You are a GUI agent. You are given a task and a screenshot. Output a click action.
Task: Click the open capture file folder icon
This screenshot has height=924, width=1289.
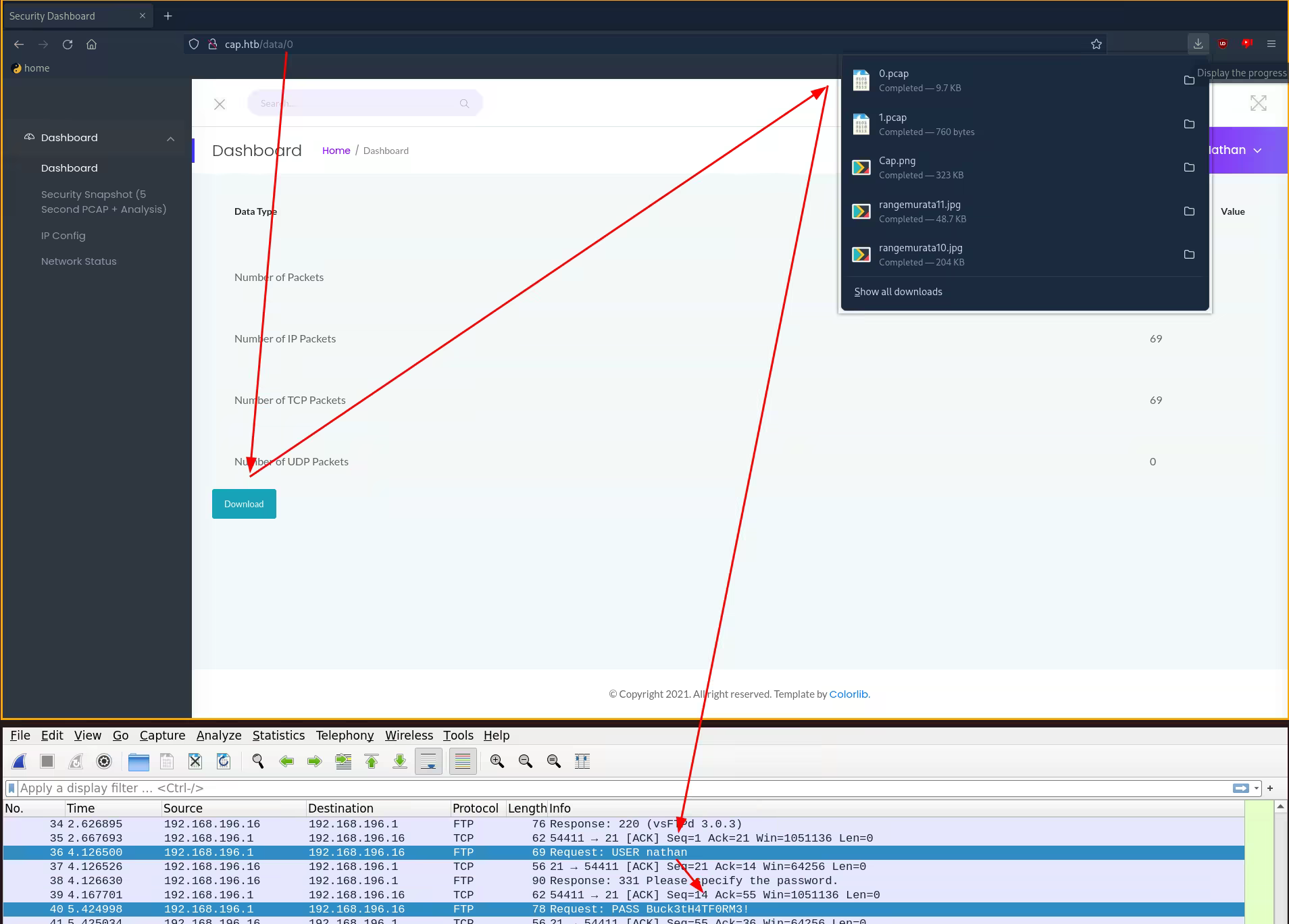(138, 762)
